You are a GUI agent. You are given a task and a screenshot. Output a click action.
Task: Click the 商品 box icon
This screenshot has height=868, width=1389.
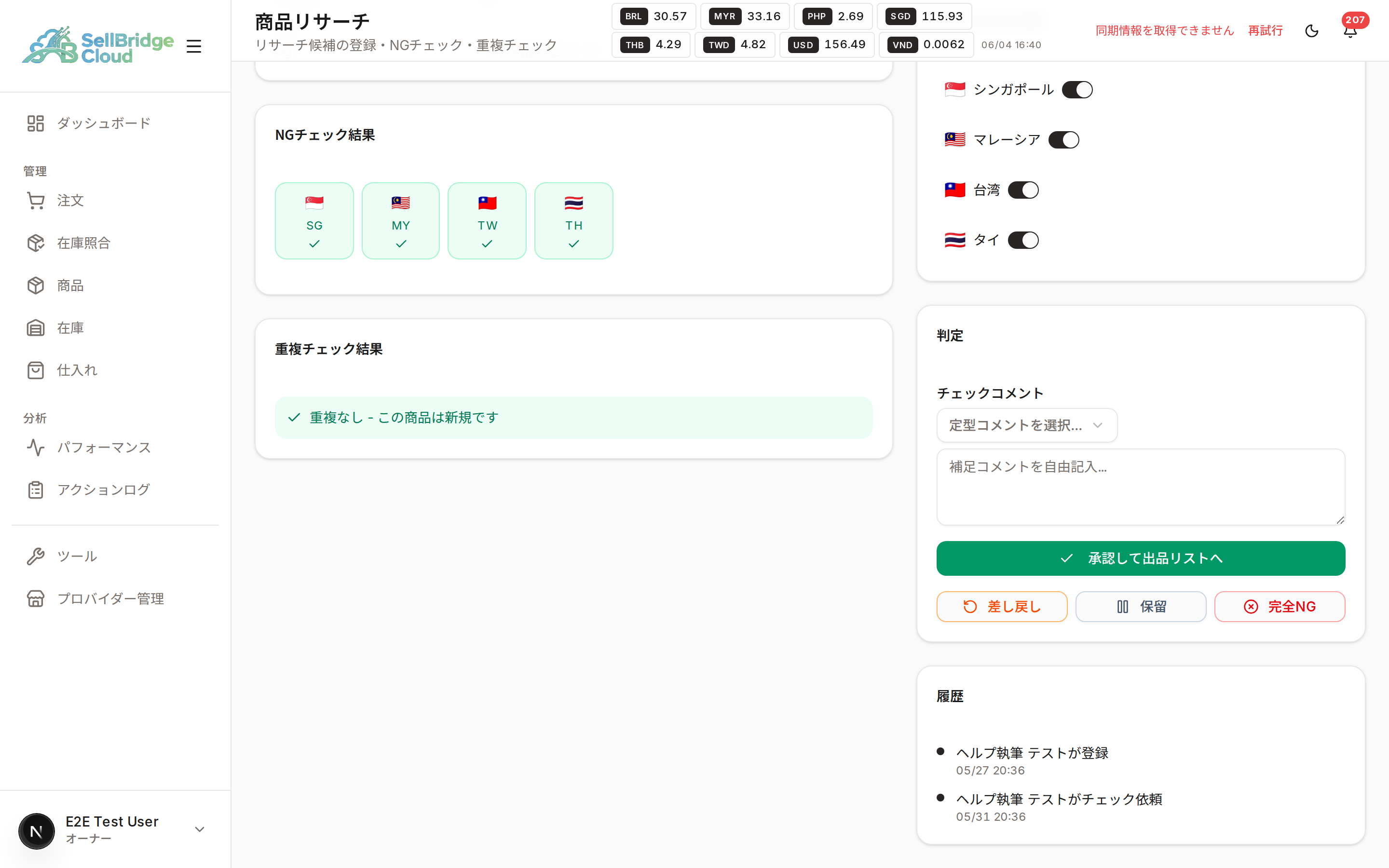tap(36, 285)
